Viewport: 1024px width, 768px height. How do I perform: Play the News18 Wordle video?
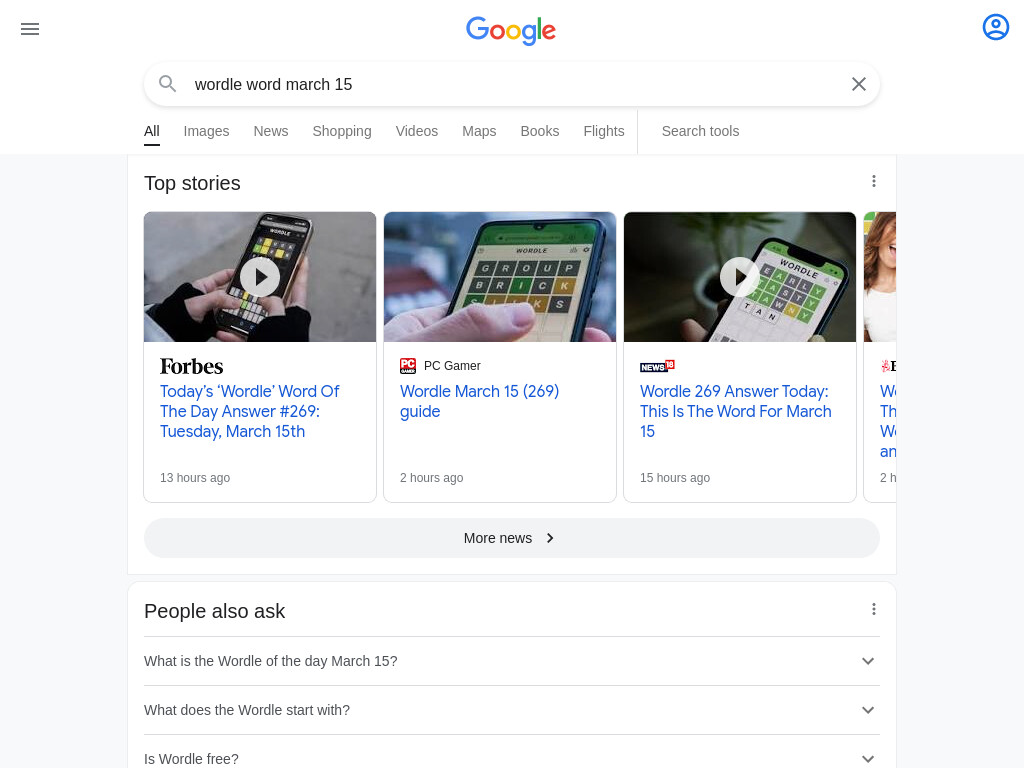739,277
